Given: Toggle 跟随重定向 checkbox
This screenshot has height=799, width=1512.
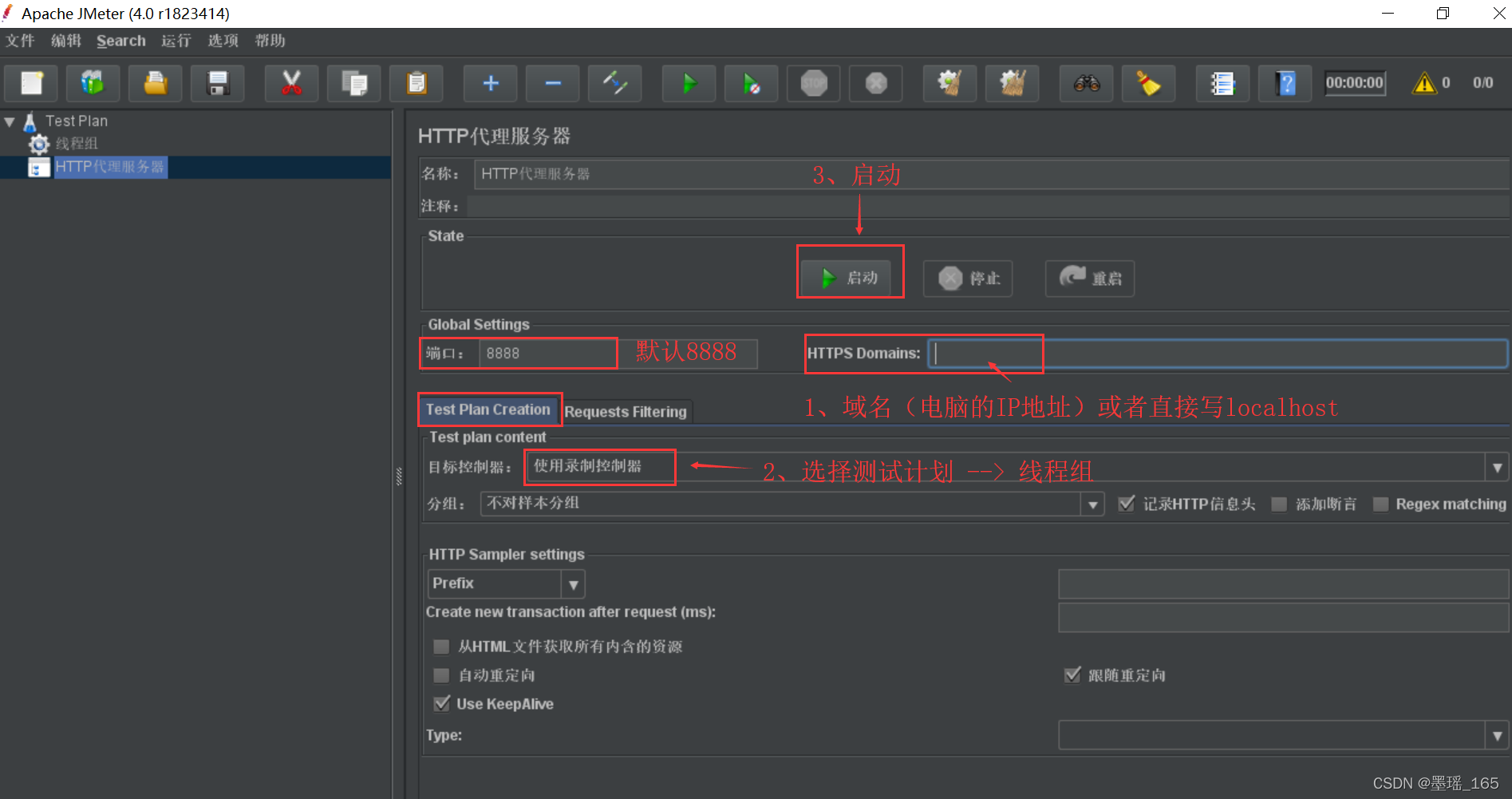Looking at the screenshot, I should [x=1072, y=675].
